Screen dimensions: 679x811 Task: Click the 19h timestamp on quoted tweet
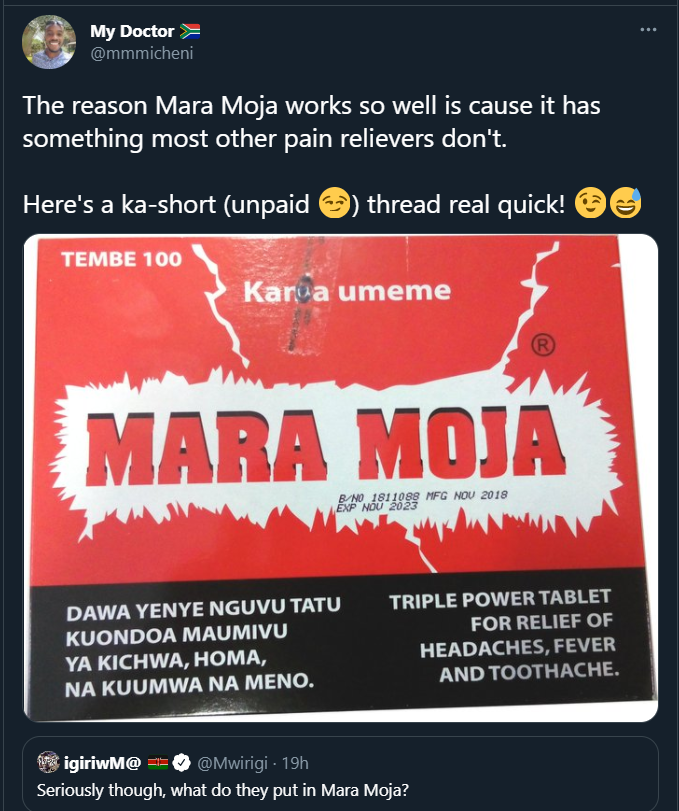pyautogui.click(x=295, y=763)
